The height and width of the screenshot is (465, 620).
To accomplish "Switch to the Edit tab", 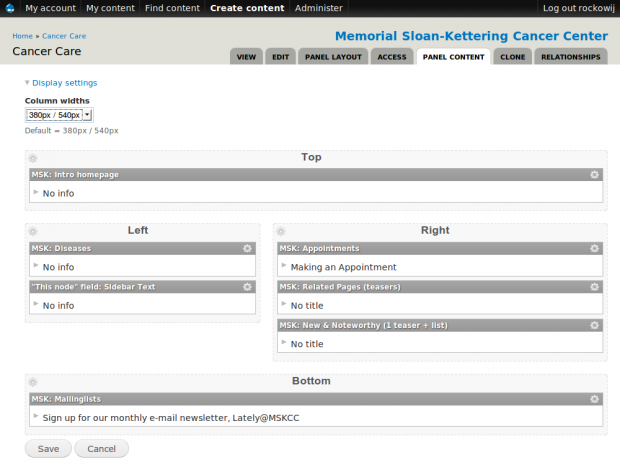I will (280, 57).
